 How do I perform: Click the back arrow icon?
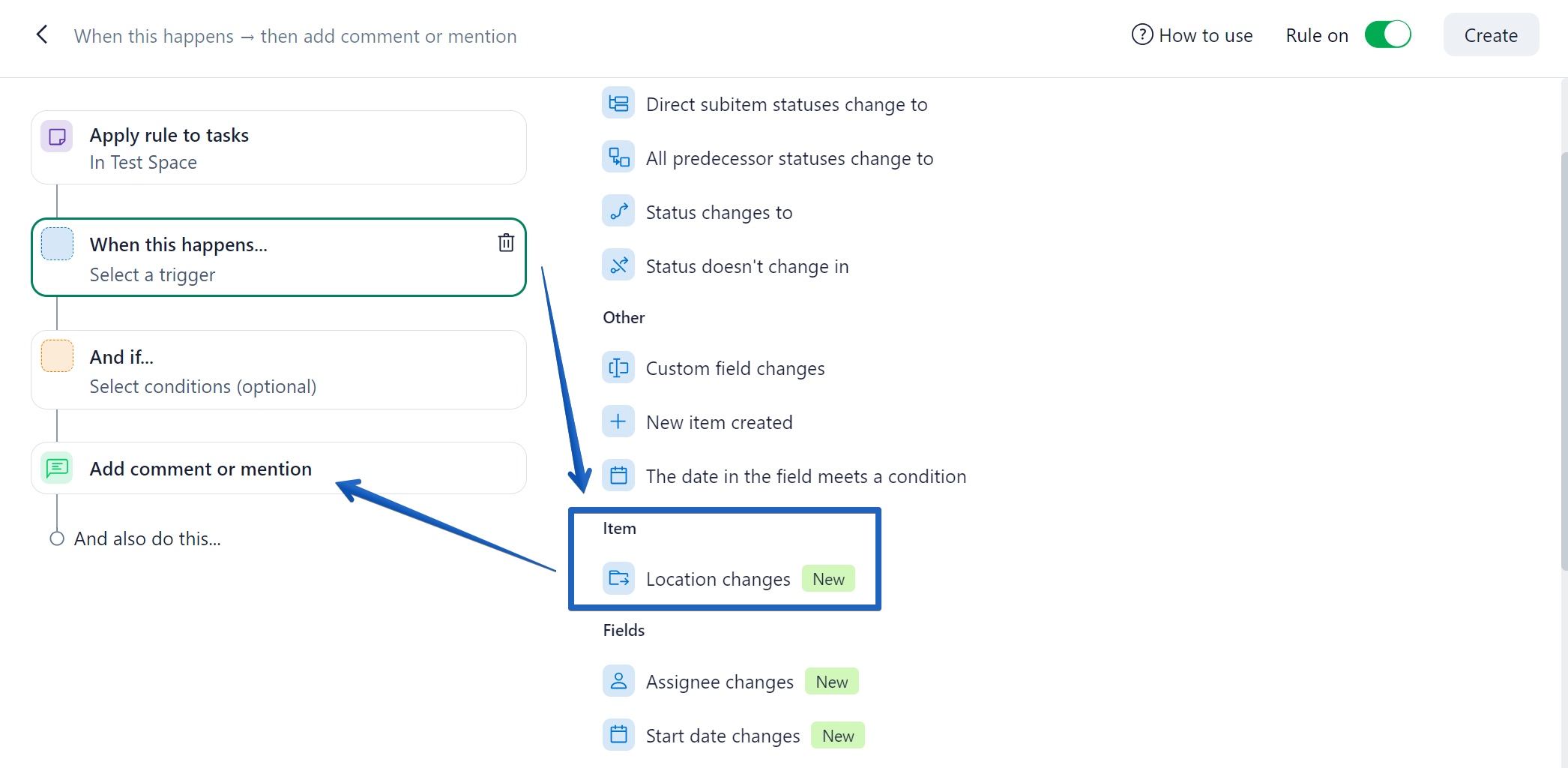[42, 34]
